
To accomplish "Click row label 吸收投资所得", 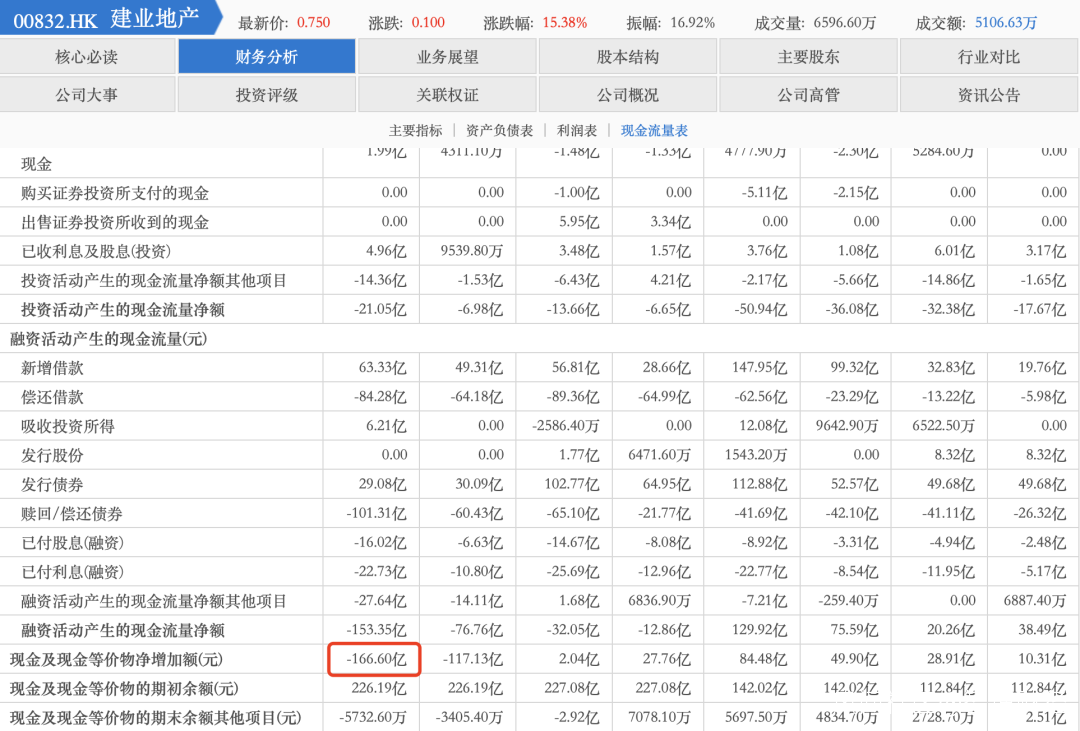I will point(68,426).
